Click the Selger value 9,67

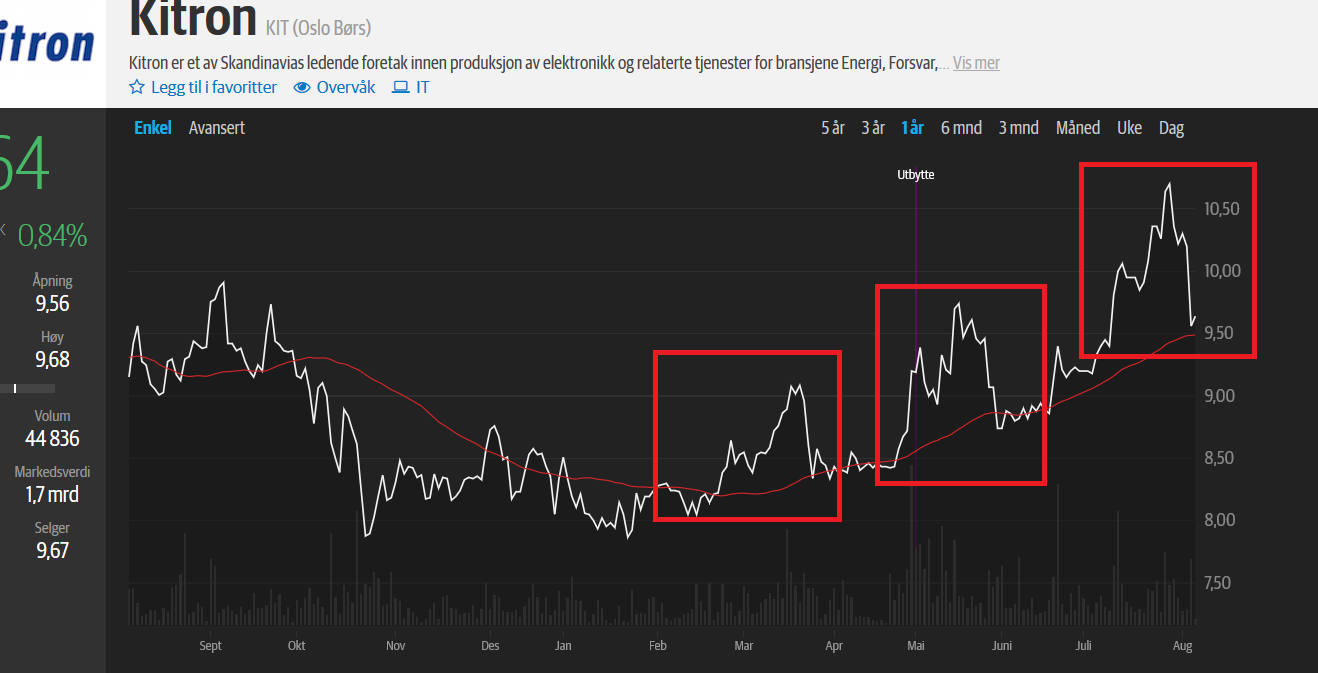52,550
